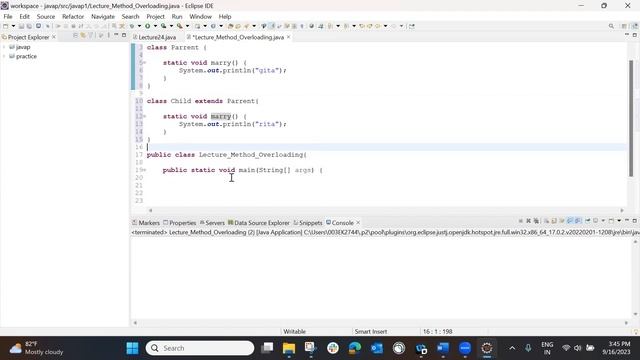
Task: Click the New file toolbar icon
Action: click(x=5, y=26)
